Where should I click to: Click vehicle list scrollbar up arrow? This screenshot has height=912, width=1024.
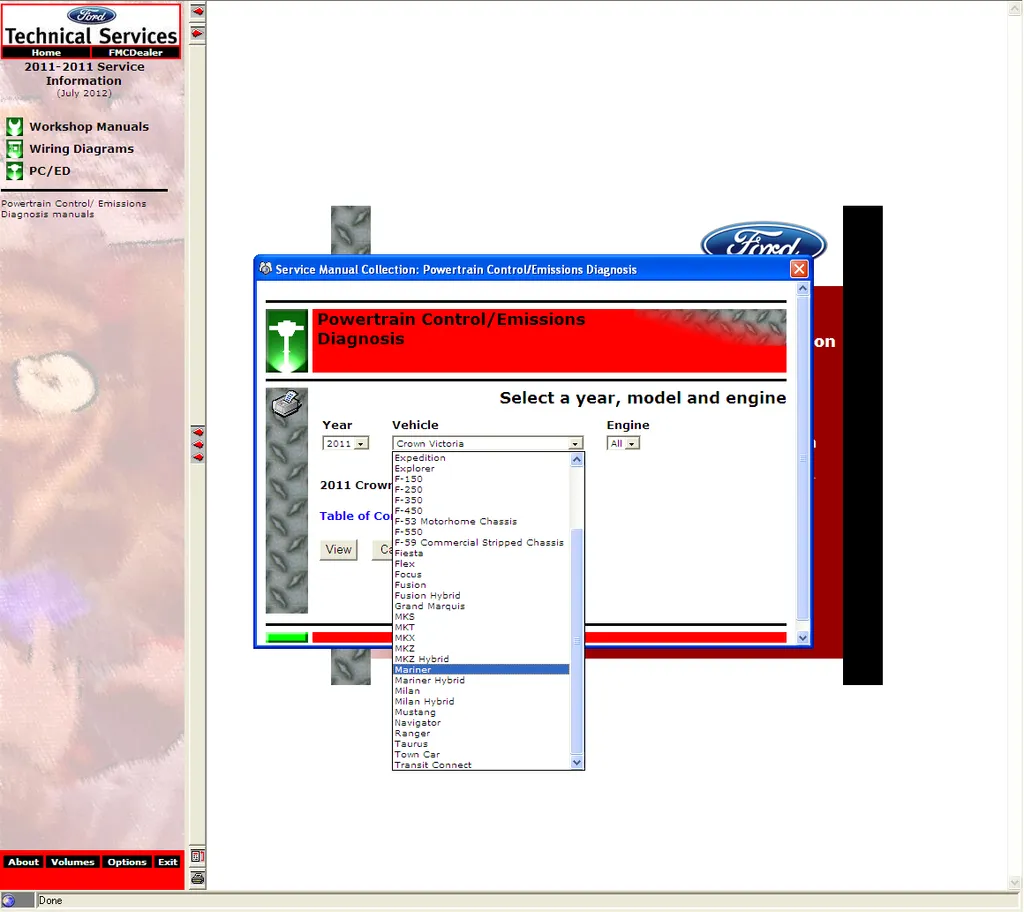577,459
